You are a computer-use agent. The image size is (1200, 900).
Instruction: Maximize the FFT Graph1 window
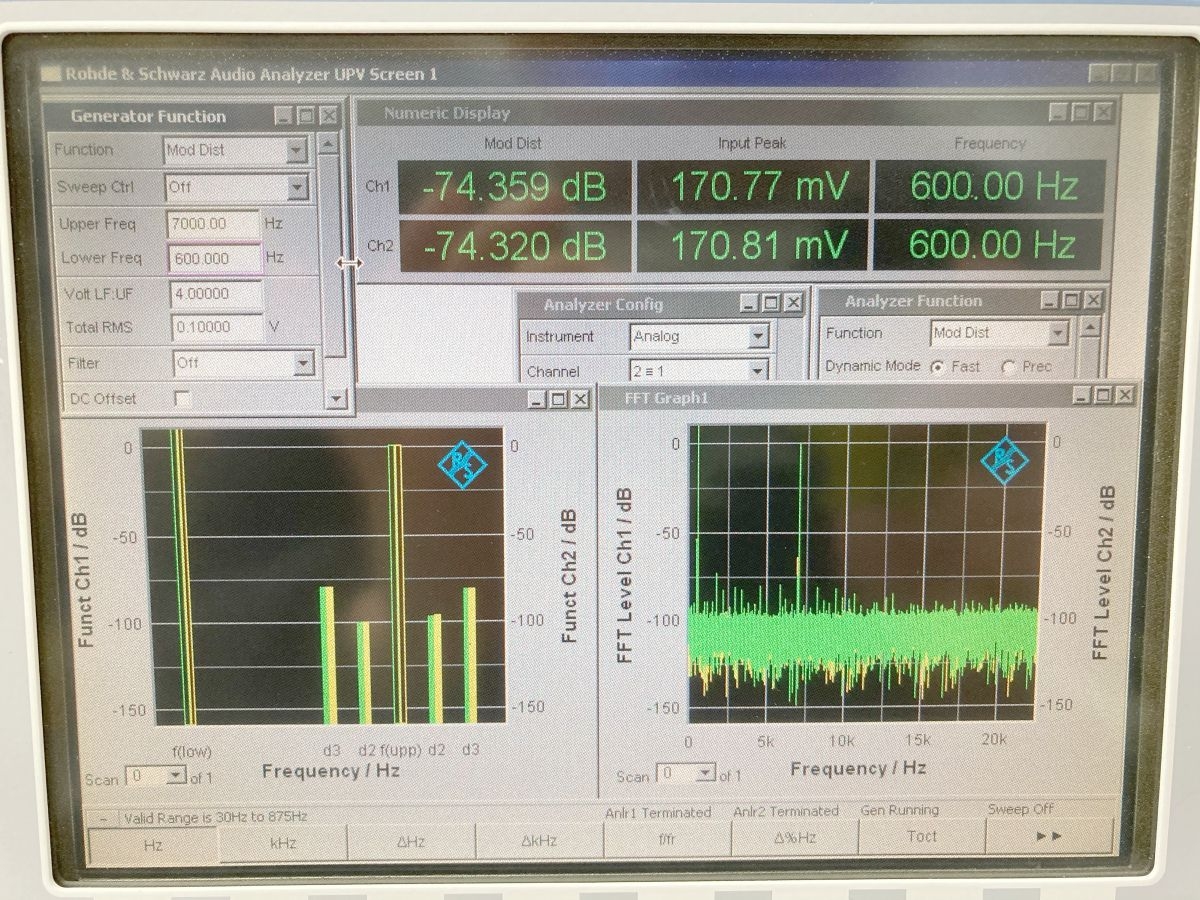coord(1103,396)
